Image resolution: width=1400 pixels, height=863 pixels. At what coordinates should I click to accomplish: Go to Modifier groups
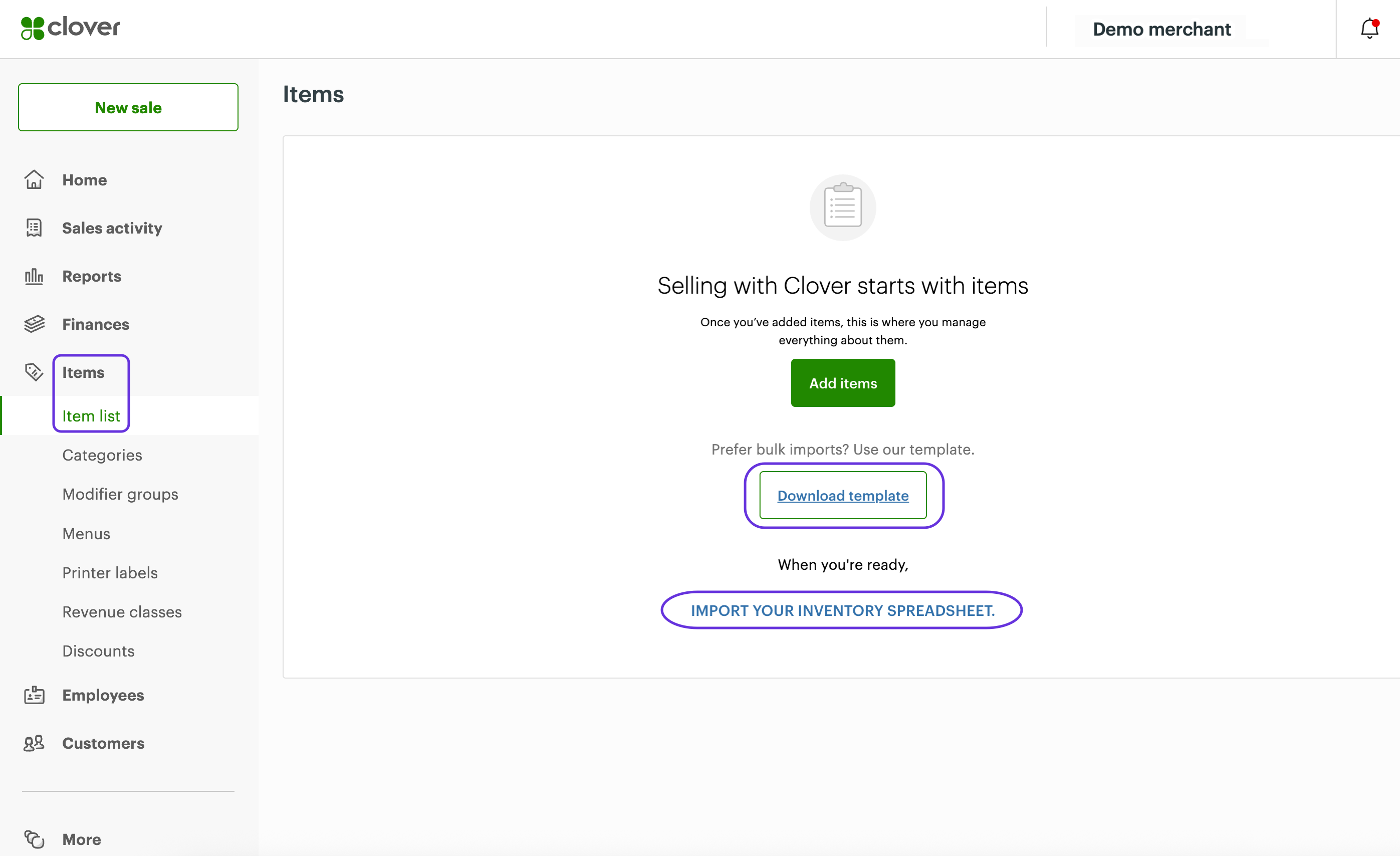tap(120, 495)
